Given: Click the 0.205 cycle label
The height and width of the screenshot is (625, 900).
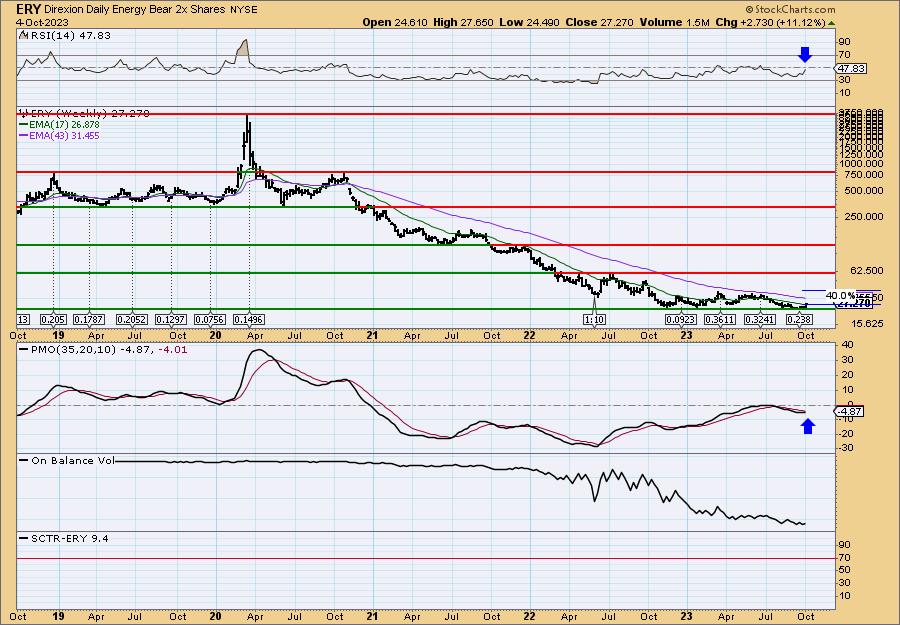Looking at the screenshot, I should pos(52,320).
